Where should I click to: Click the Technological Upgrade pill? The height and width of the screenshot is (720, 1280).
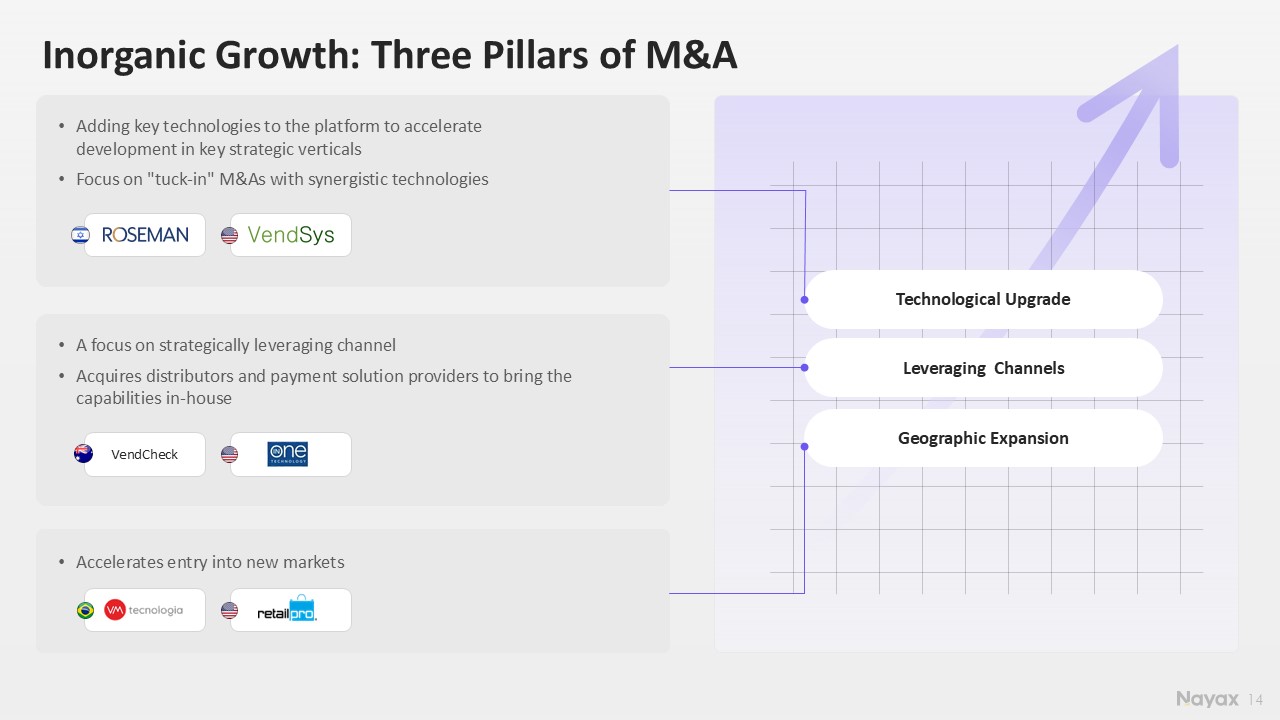(983, 299)
